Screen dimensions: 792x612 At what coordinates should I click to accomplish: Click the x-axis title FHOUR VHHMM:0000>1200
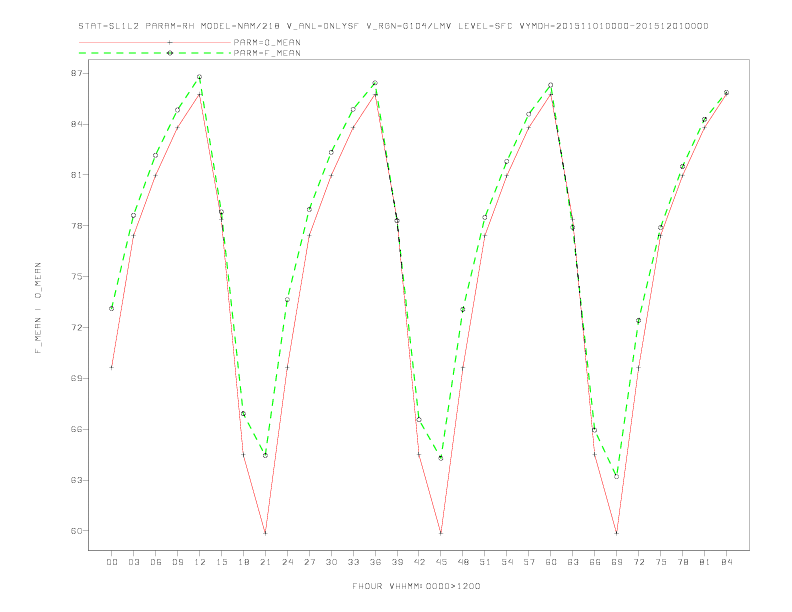point(416,586)
